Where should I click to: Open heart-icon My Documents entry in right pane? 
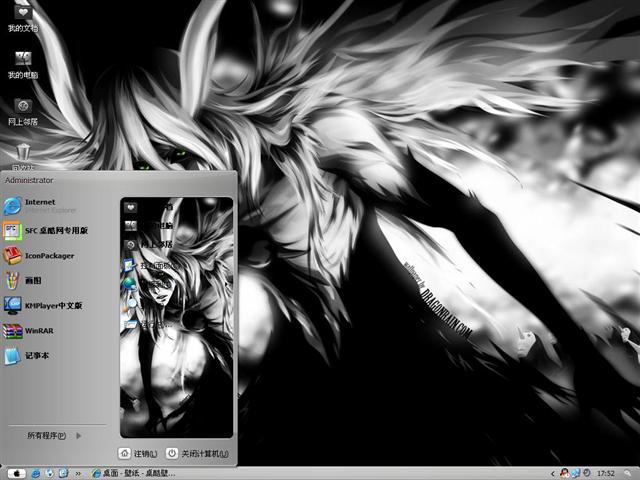(149, 207)
